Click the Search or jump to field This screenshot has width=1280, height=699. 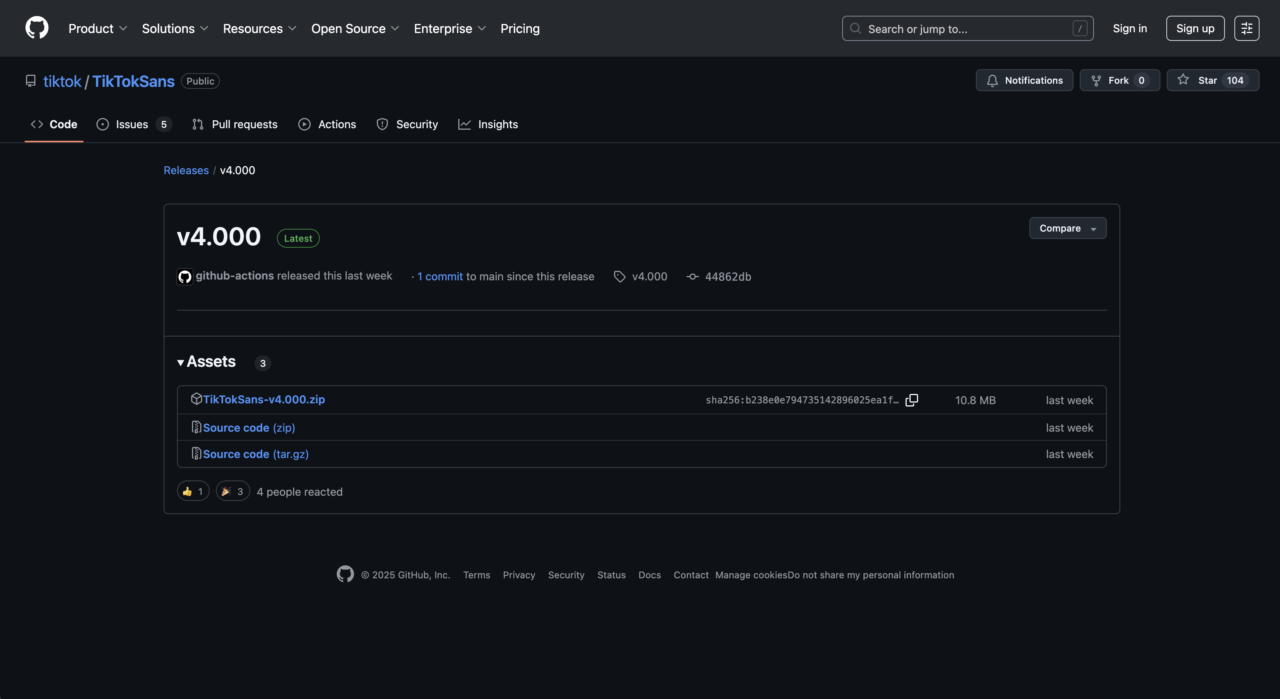(x=968, y=29)
